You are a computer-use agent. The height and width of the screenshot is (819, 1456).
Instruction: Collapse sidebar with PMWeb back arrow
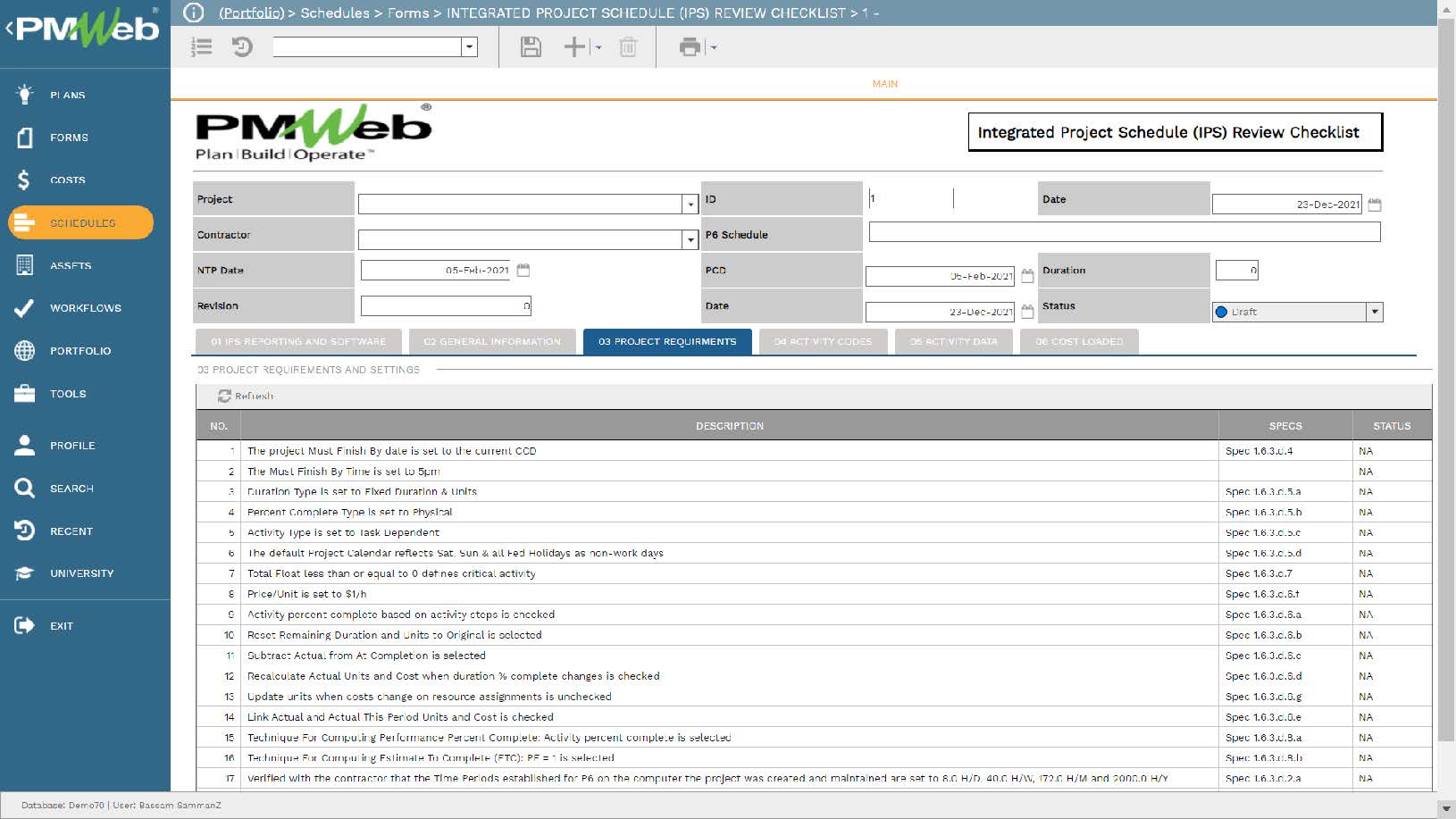coord(9,29)
